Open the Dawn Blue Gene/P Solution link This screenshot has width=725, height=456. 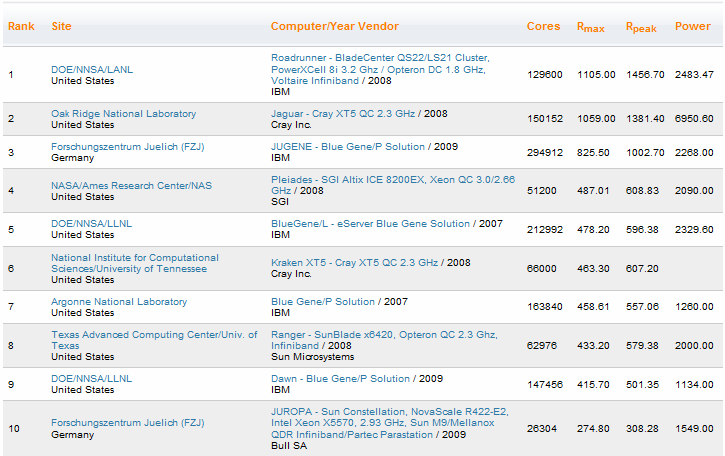[x=340, y=378]
